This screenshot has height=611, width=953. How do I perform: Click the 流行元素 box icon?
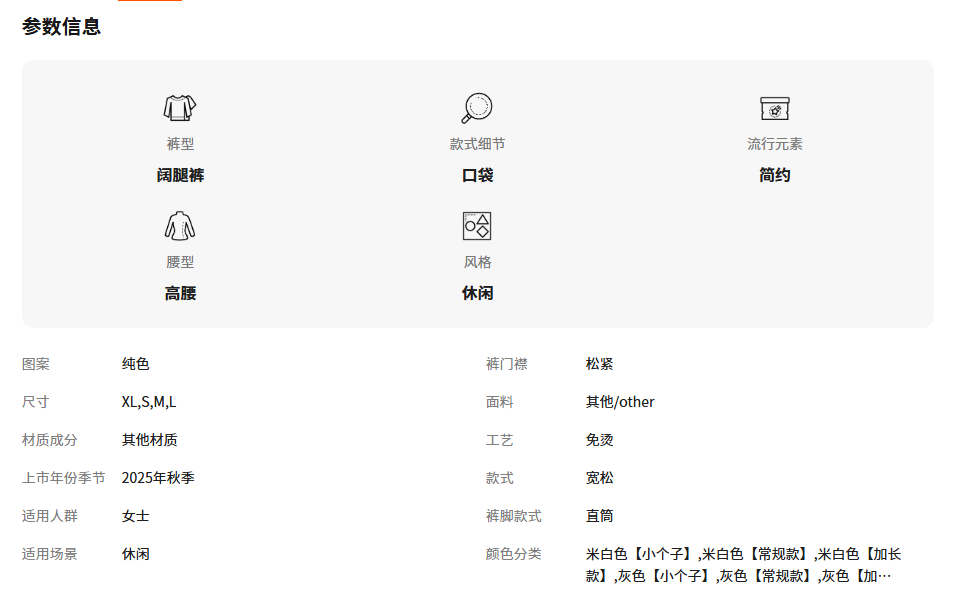[774, 108]
